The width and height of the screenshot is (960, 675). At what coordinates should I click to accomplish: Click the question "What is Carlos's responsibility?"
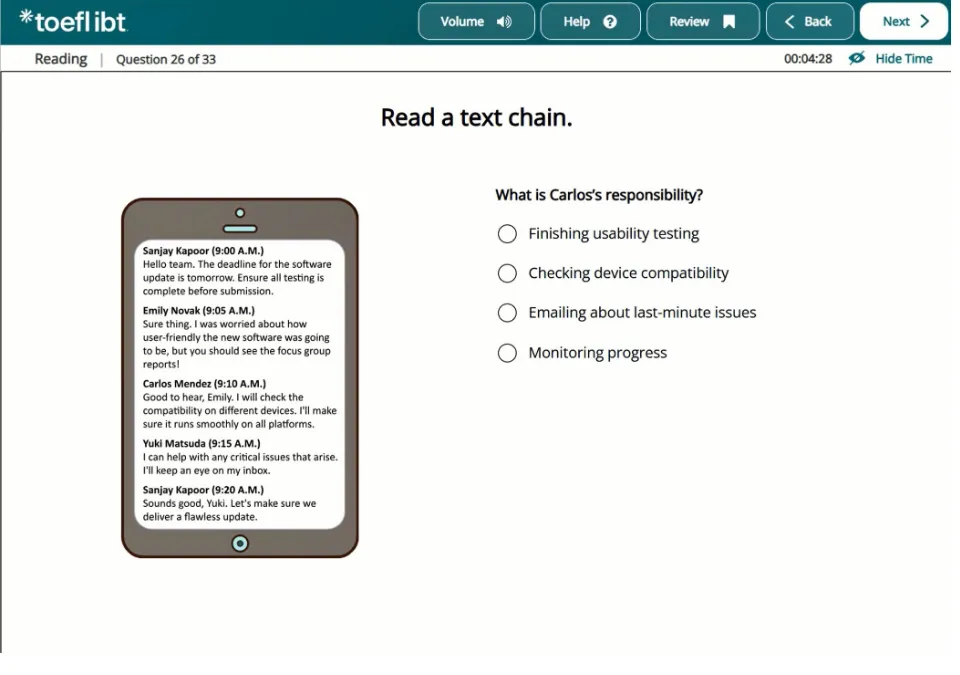coord(599,195)
